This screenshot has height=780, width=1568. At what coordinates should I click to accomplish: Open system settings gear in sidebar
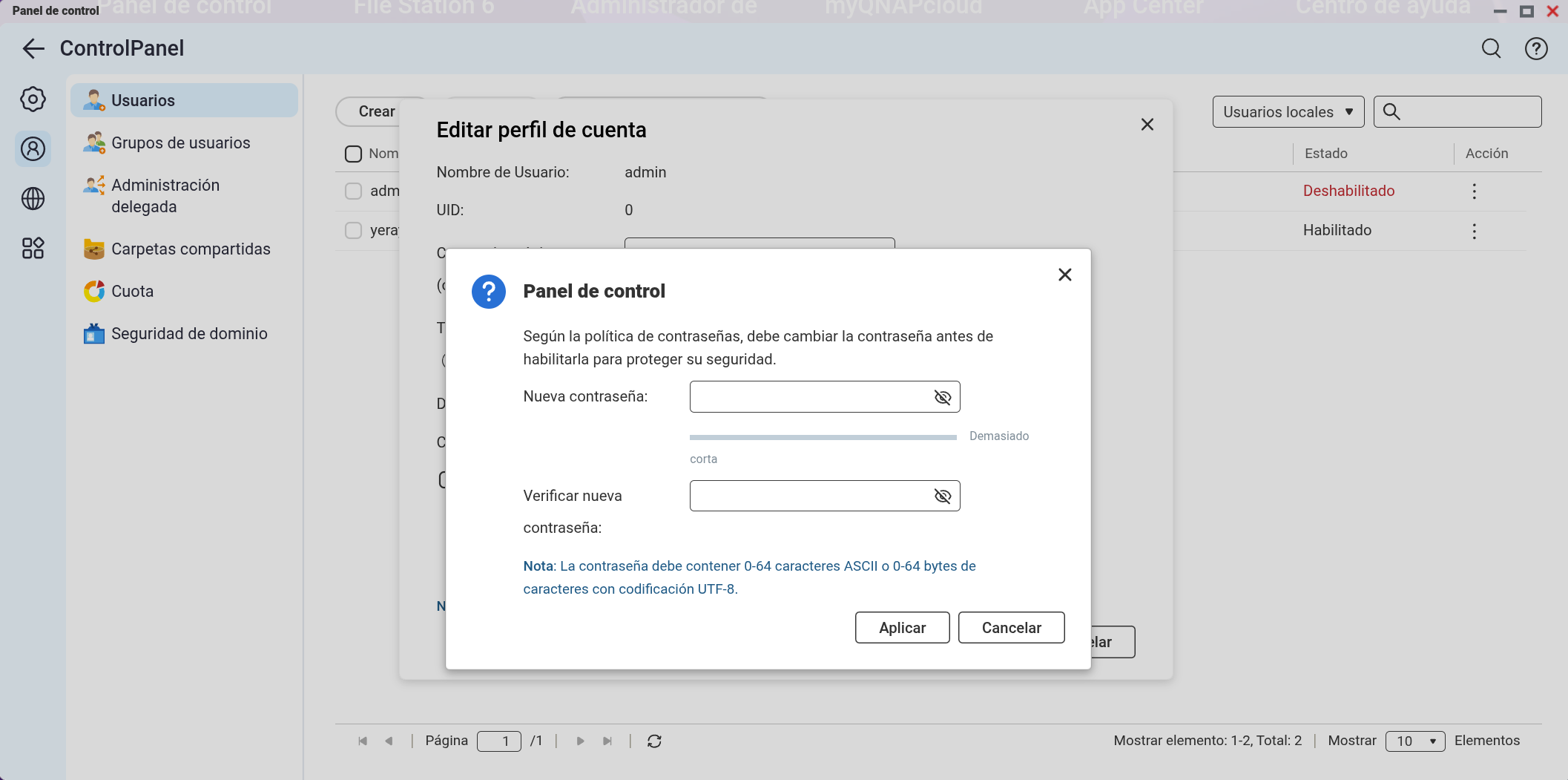tap(33, 99)
